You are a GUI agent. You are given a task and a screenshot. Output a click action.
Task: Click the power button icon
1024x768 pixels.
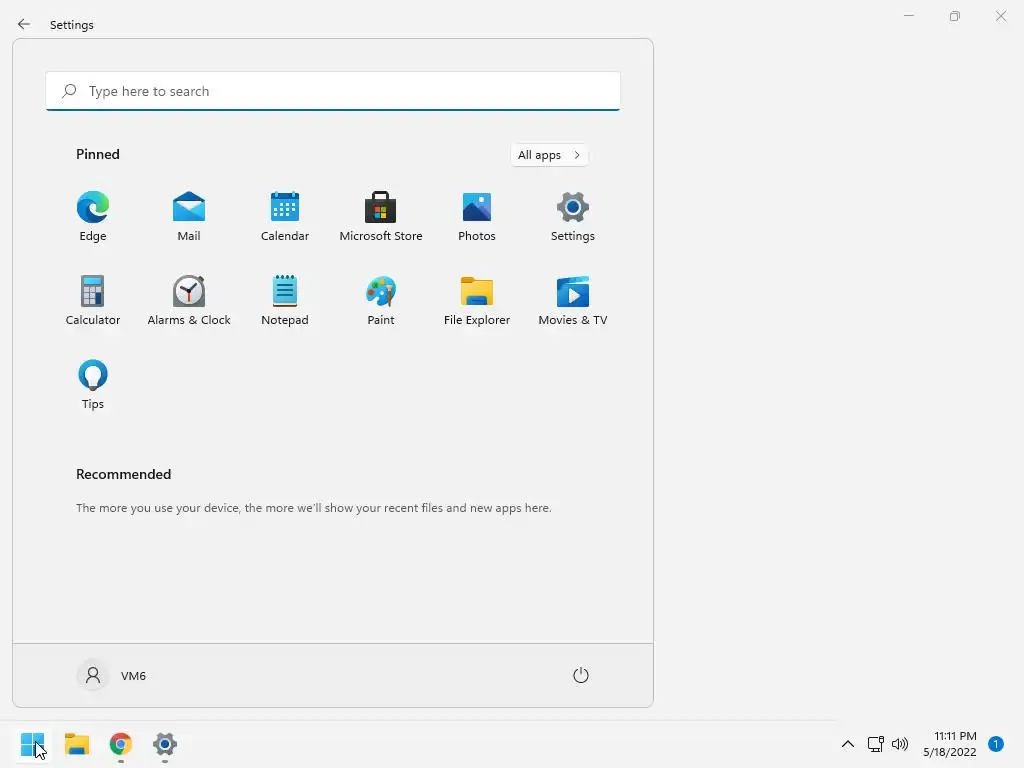coord(581,675)
